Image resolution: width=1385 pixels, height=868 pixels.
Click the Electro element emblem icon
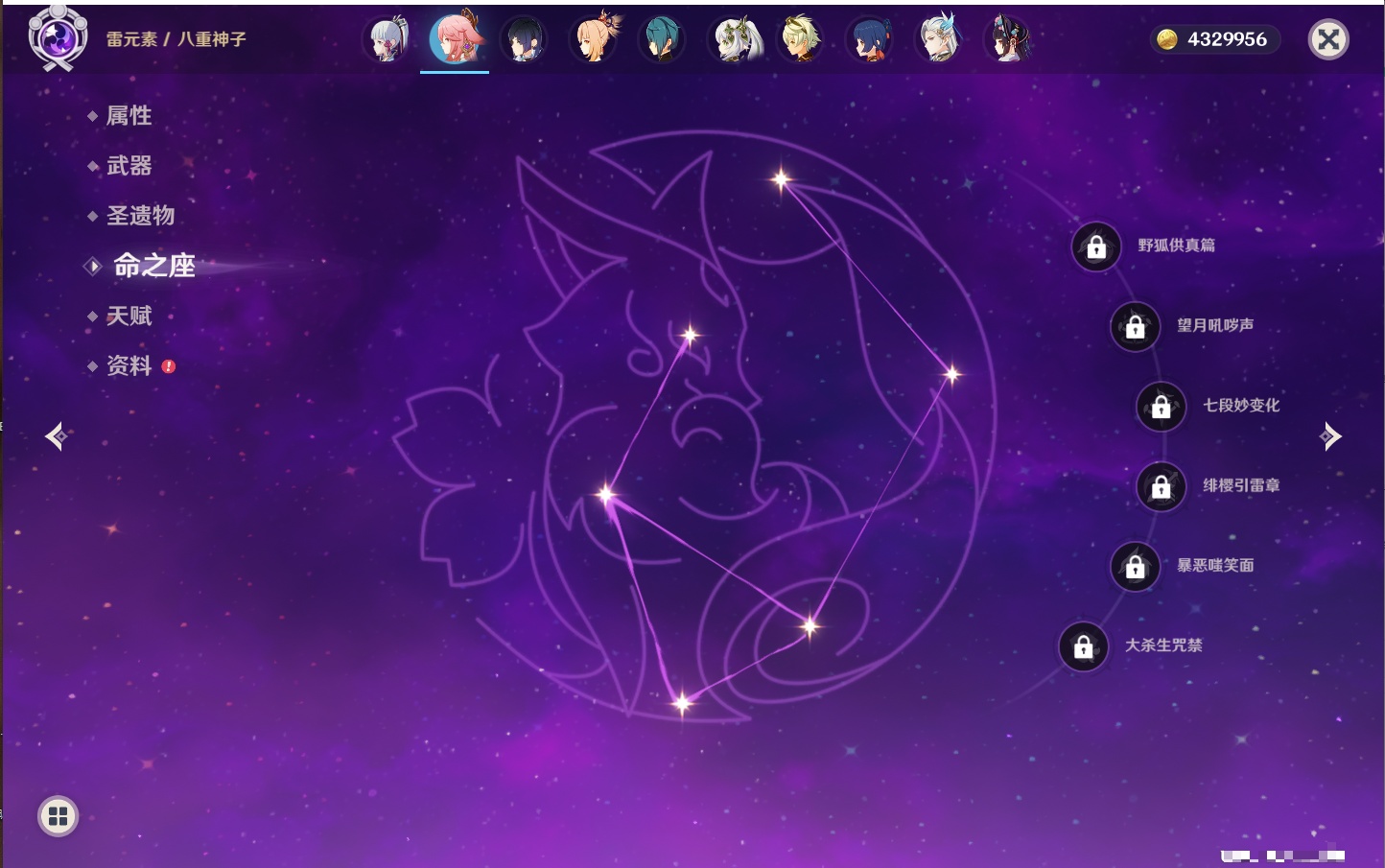tap(58, 39)
